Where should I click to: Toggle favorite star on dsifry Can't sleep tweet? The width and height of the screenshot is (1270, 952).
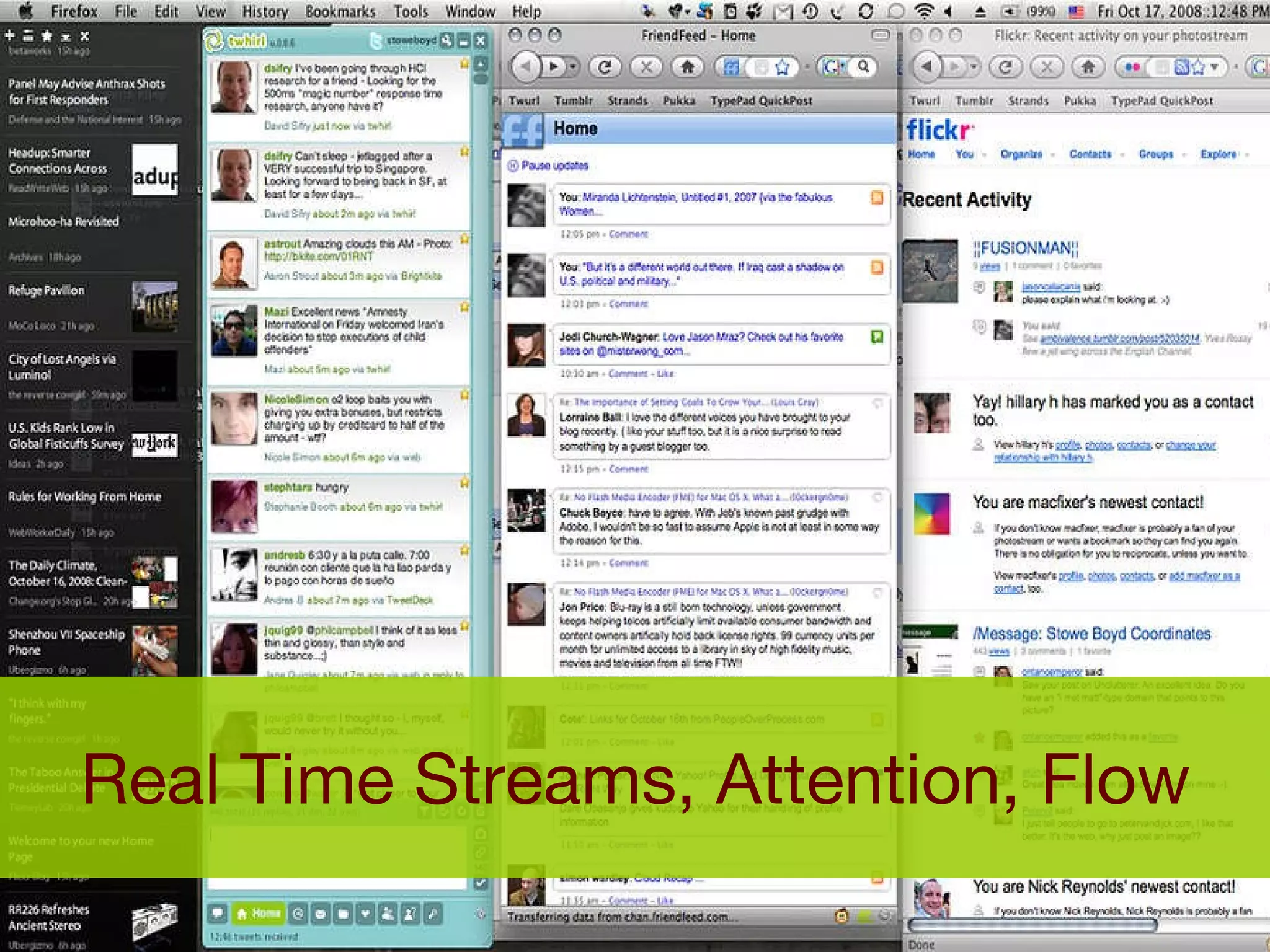coord(464,151)
